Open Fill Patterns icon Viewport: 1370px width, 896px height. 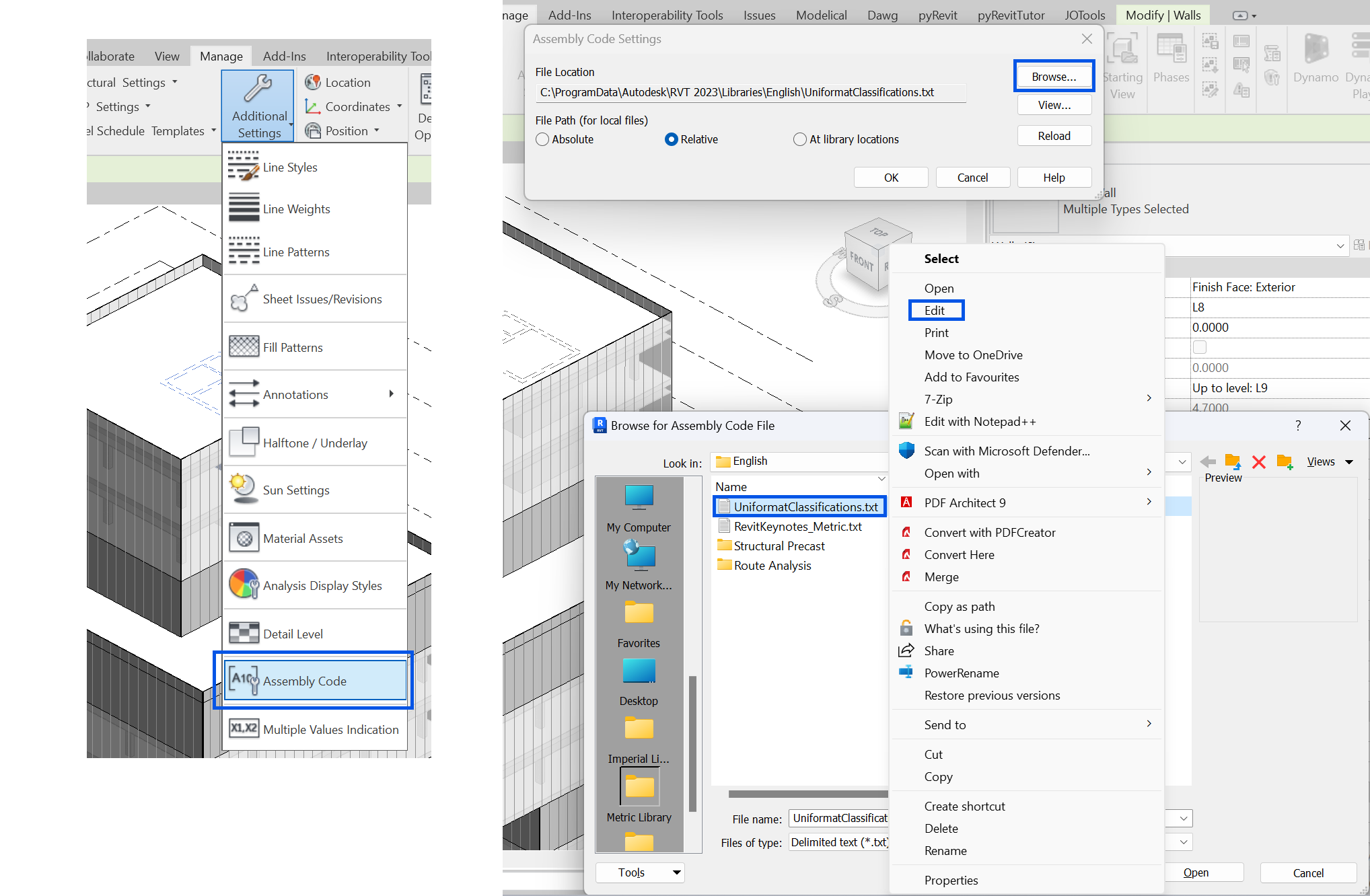243,347
